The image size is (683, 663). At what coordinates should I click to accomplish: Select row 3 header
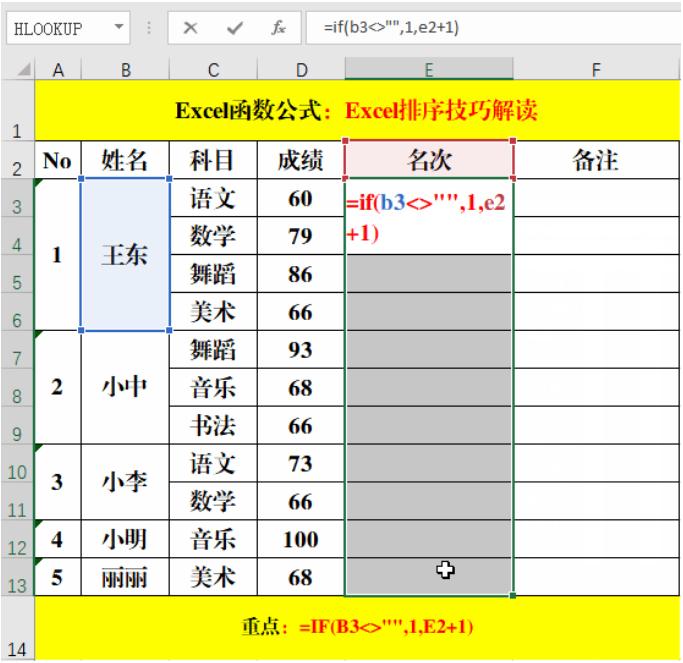click(17, 198)
